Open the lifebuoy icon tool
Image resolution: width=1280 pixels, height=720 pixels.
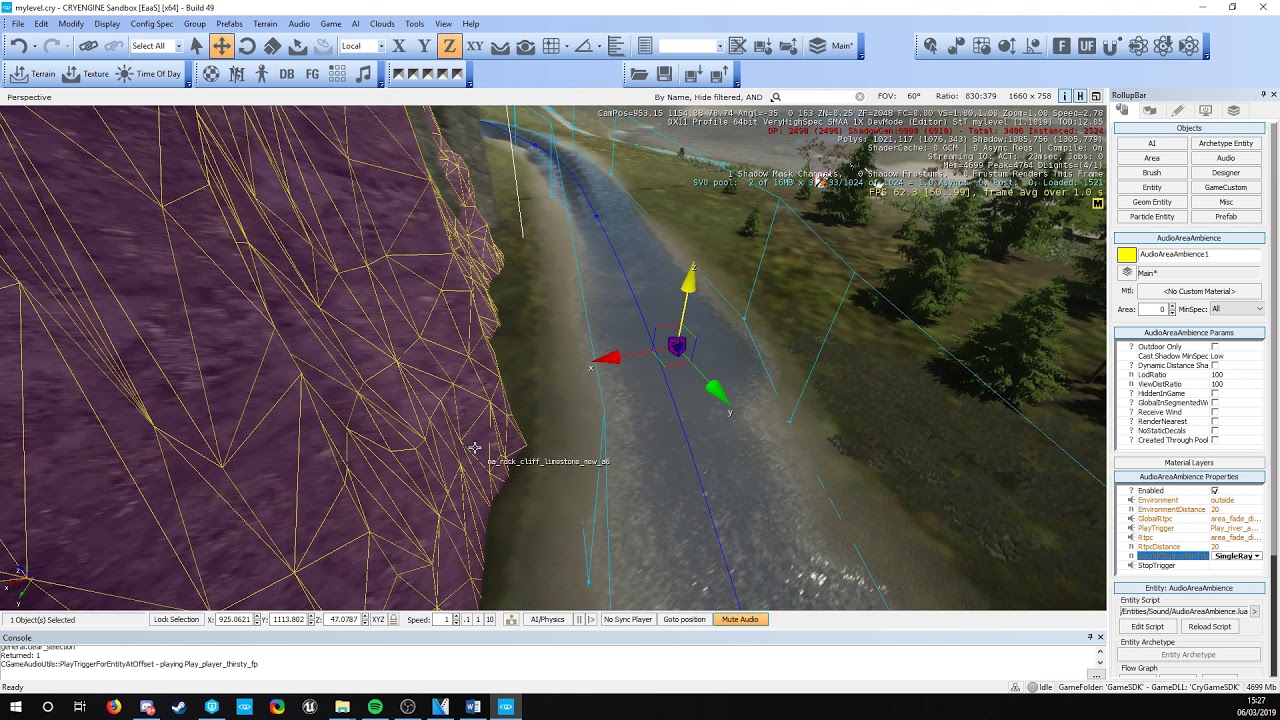click(211, 74)
